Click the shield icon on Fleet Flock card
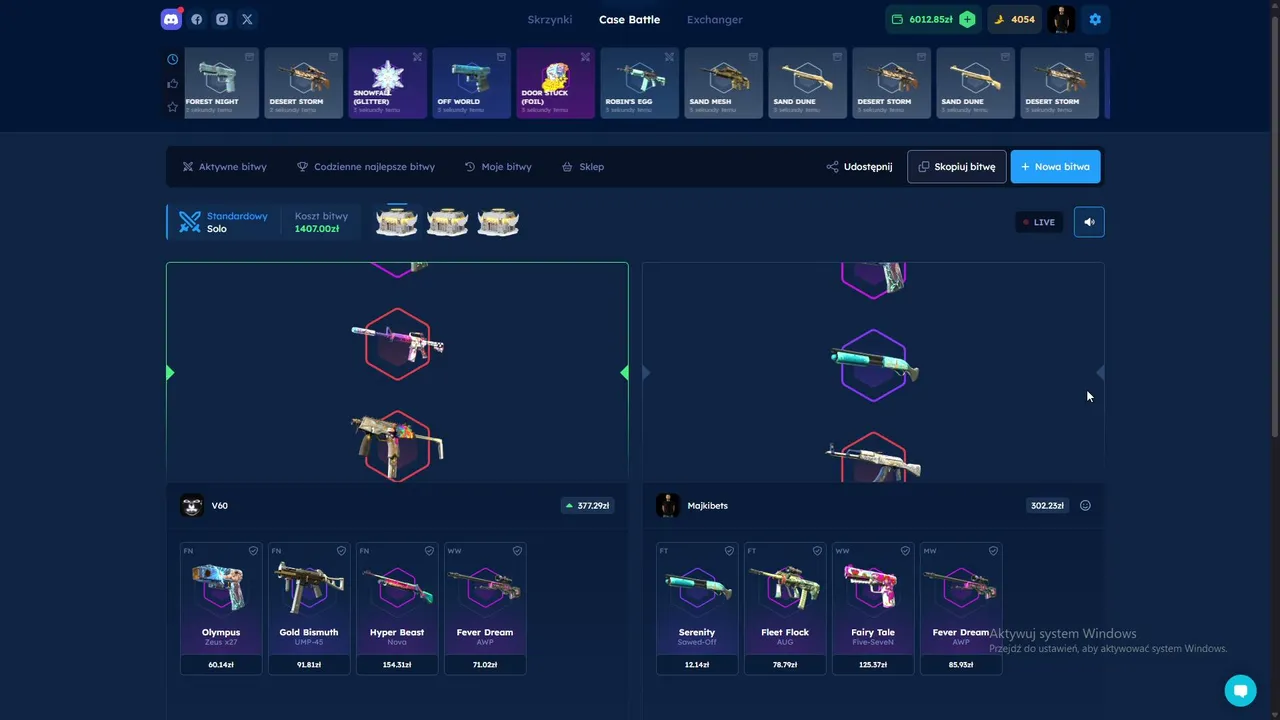 point(817,551)
